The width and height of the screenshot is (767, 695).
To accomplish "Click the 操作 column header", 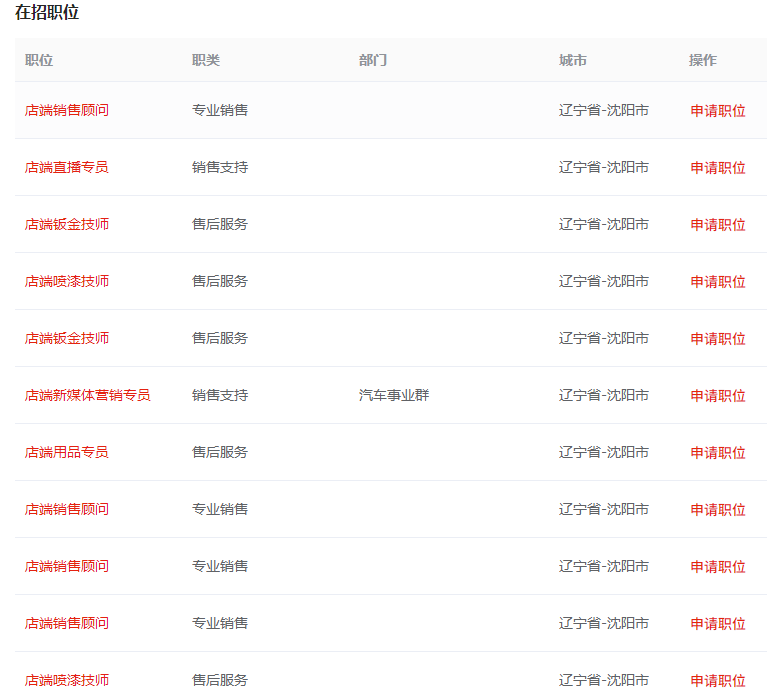I will pyautogui.click(x=703, y=60).
